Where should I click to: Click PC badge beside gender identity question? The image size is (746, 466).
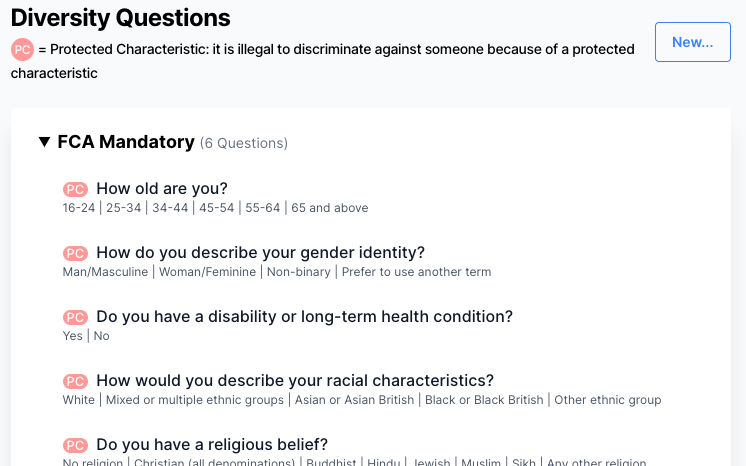75,253
